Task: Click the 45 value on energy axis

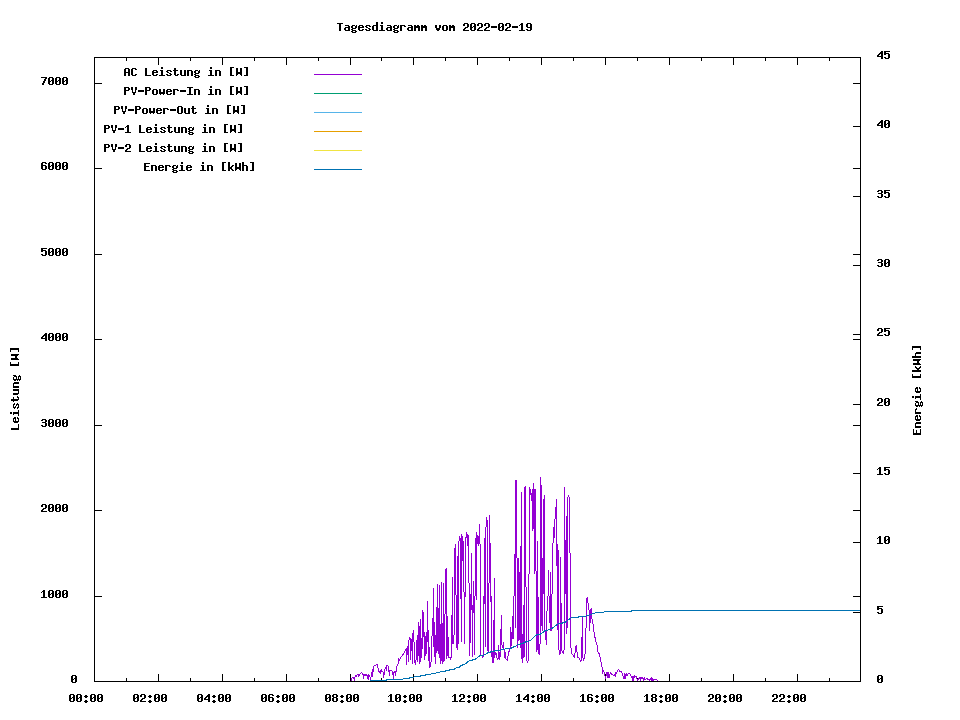Action: [x=883, y=55]
